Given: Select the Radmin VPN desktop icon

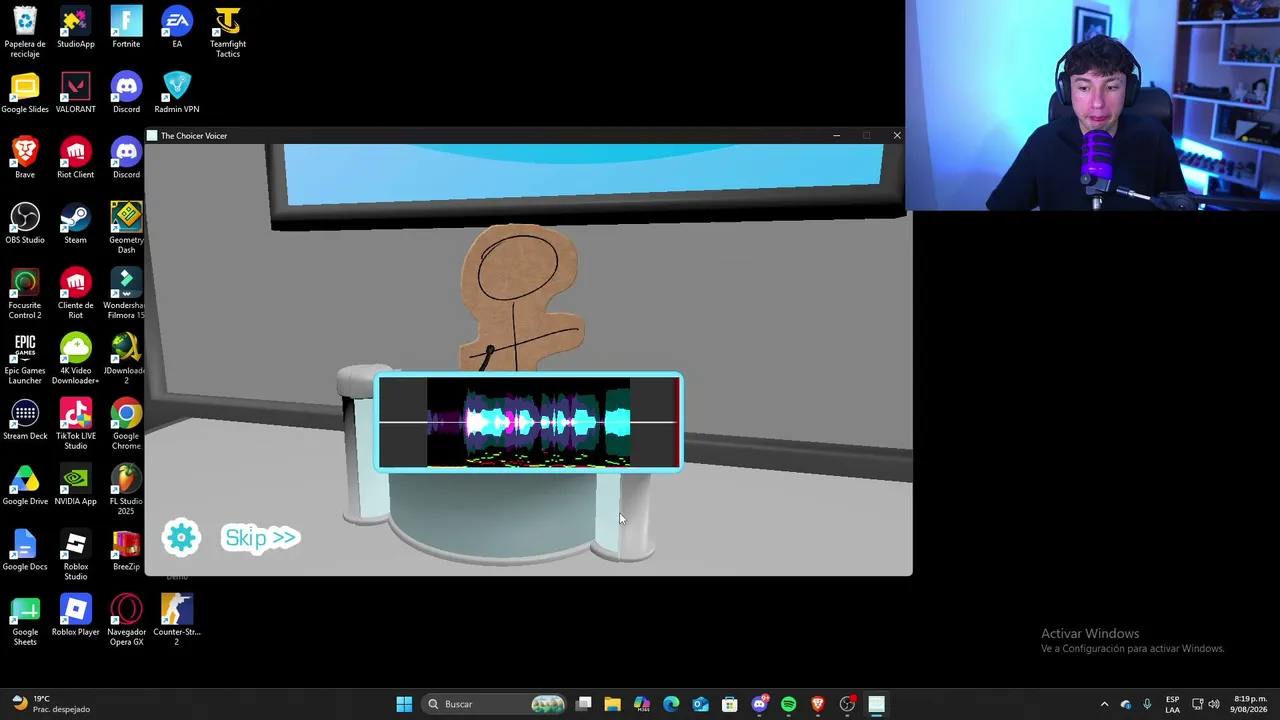Looking at the screenshot, I should (177, 93).
